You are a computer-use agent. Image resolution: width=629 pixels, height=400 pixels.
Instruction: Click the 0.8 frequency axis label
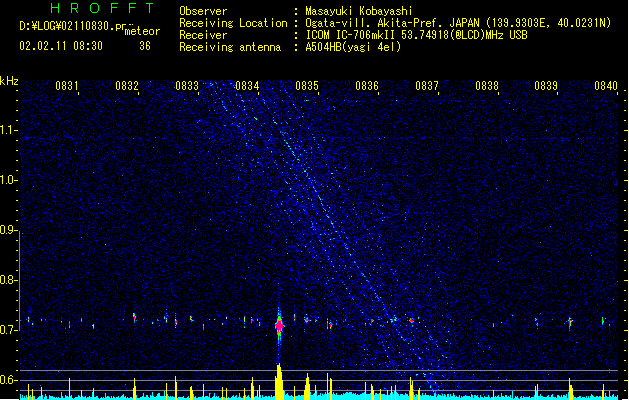(x=9, y=280)
